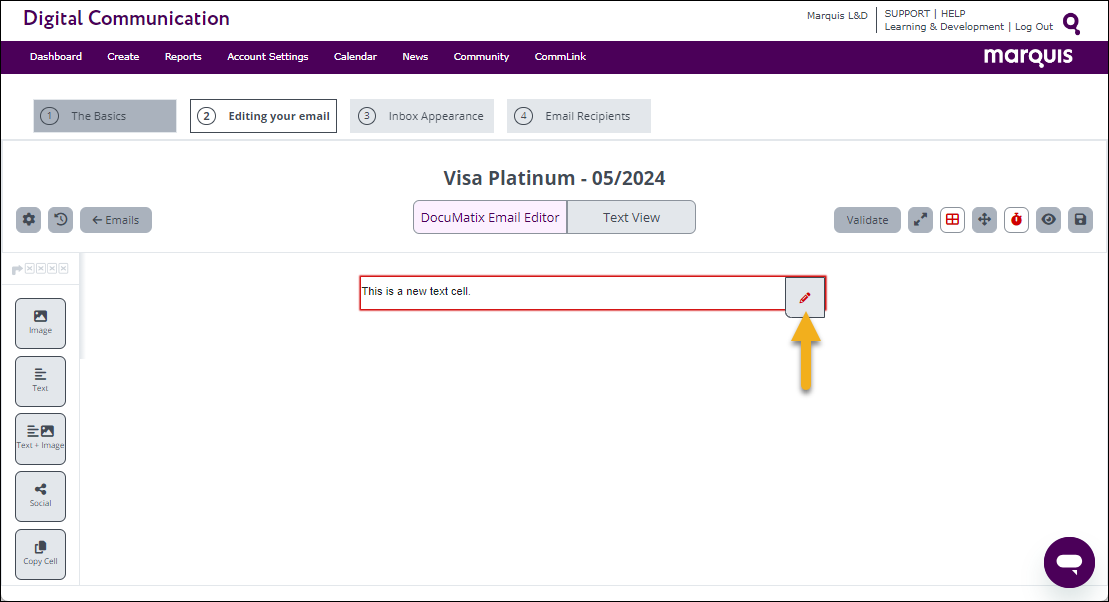This screenshot has width=1109, height=602.
Task: Toggle the red stopwatch timer button
Action: pos(1017,220)
